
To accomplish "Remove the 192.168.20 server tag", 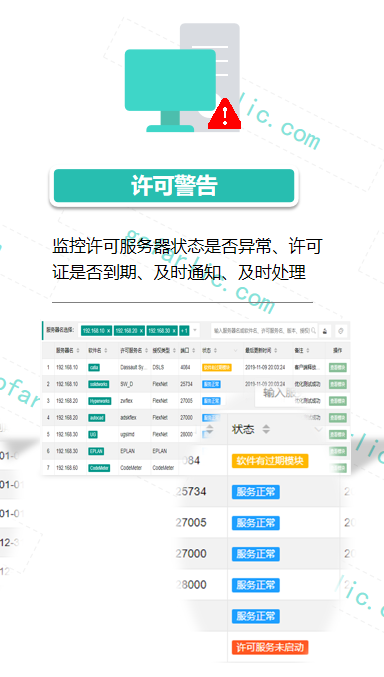I will [141, 331].
